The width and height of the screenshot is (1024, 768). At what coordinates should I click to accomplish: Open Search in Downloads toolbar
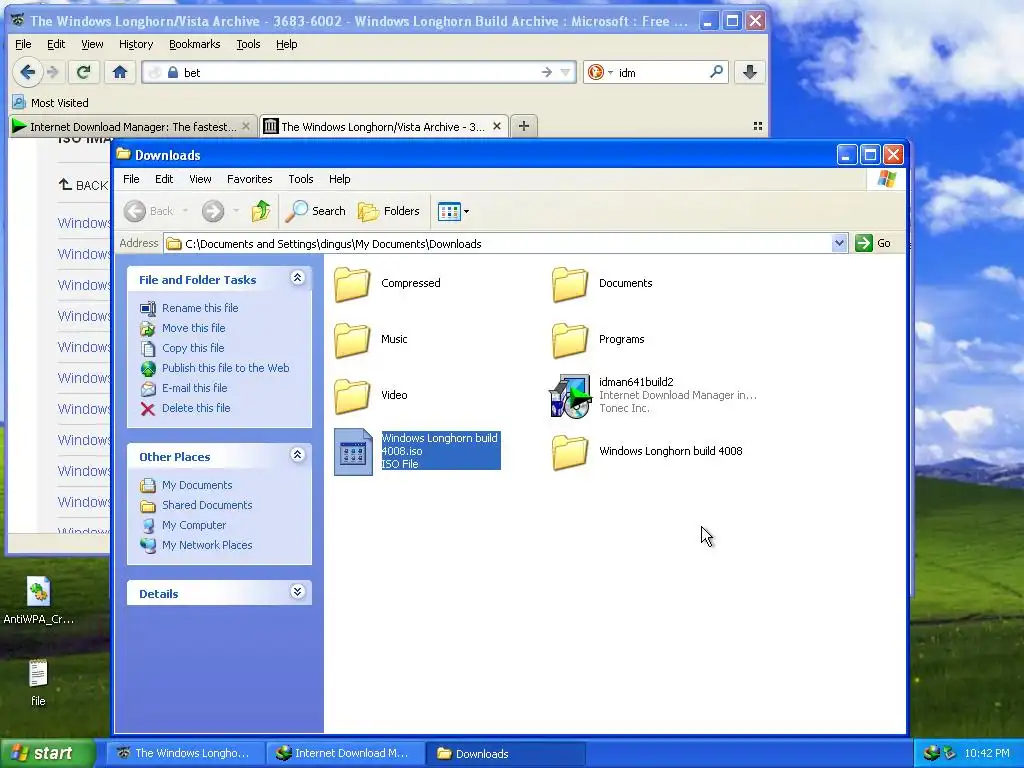tap(316, 211)
